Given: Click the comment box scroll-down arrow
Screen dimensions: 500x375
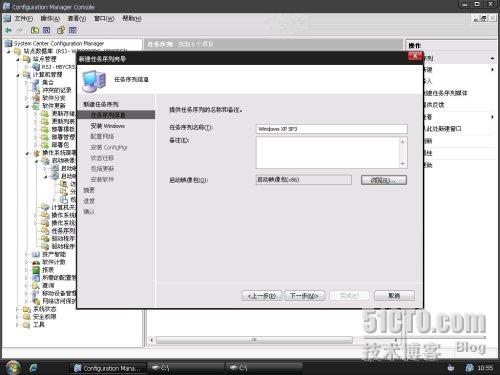Looking at the screenshot, I should (403, 164).
